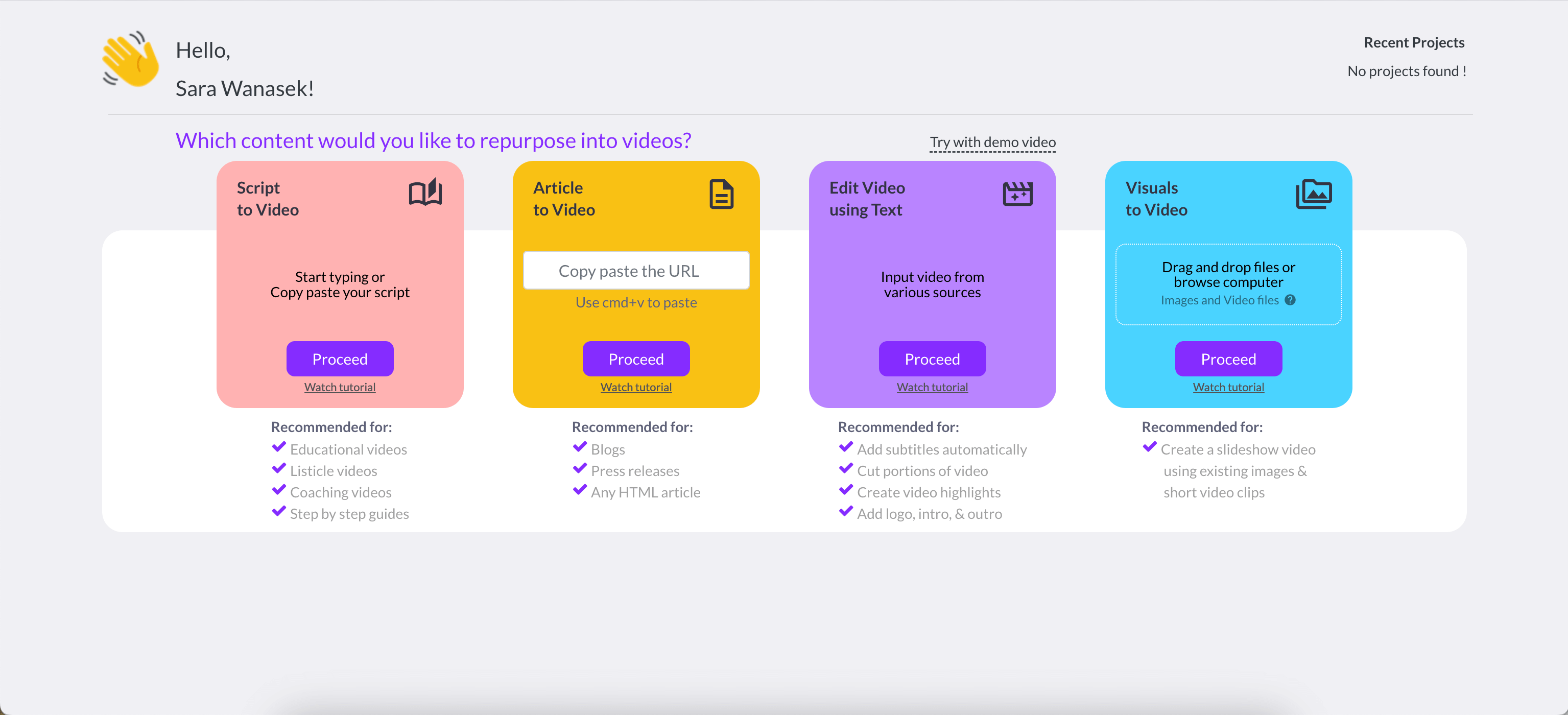
Task: Click the Script to Video proceed button
Action: tap(339, 358)
